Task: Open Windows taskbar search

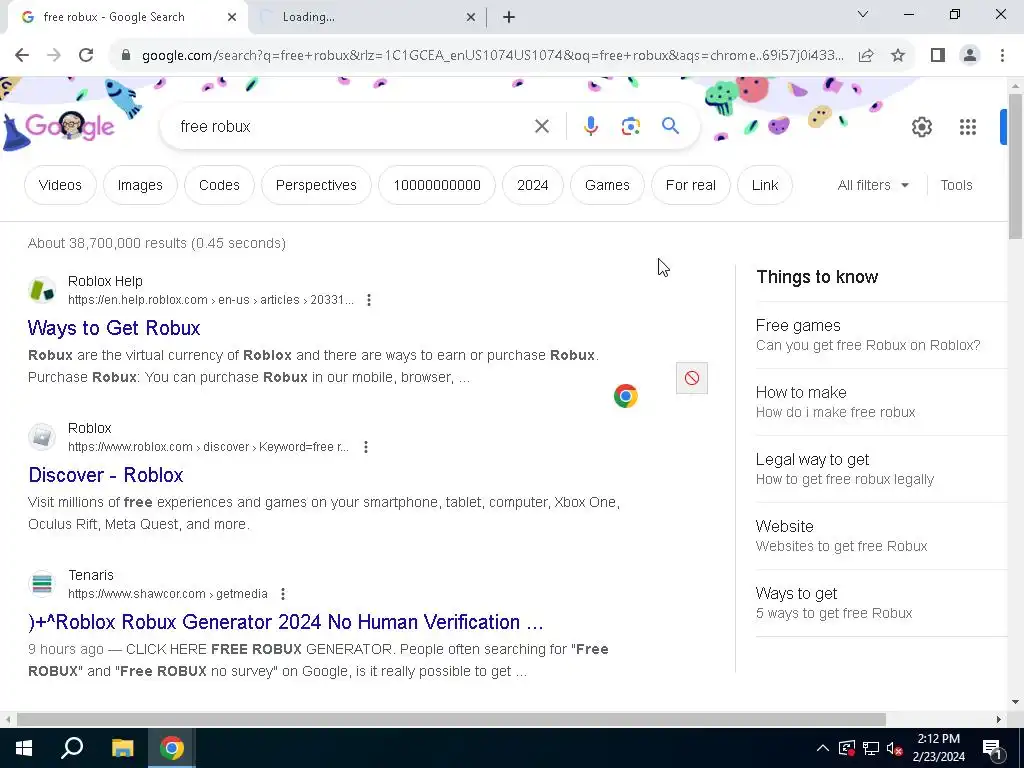Action: [72, 748]
